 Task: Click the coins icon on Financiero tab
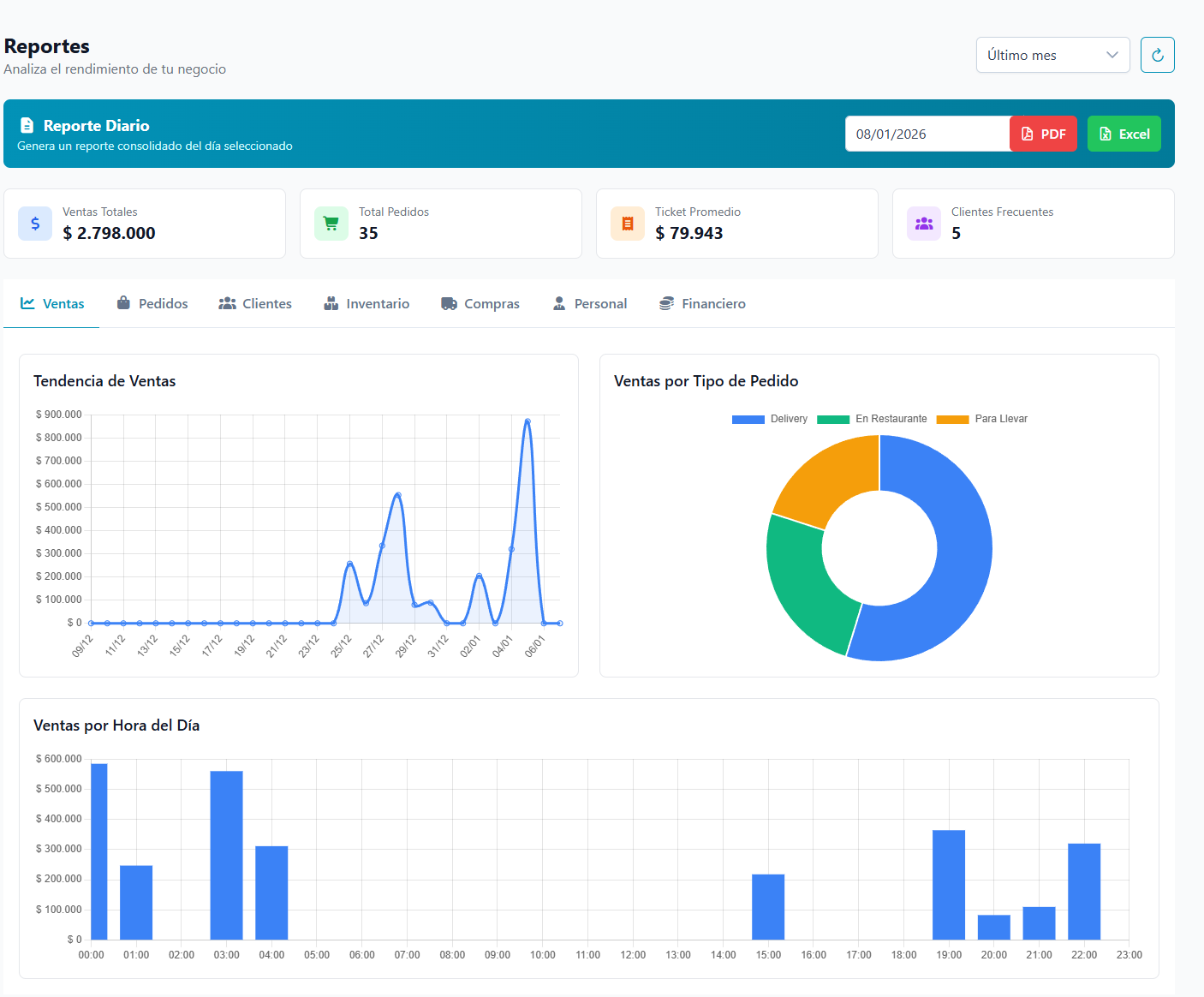click(x=666, y=304)
